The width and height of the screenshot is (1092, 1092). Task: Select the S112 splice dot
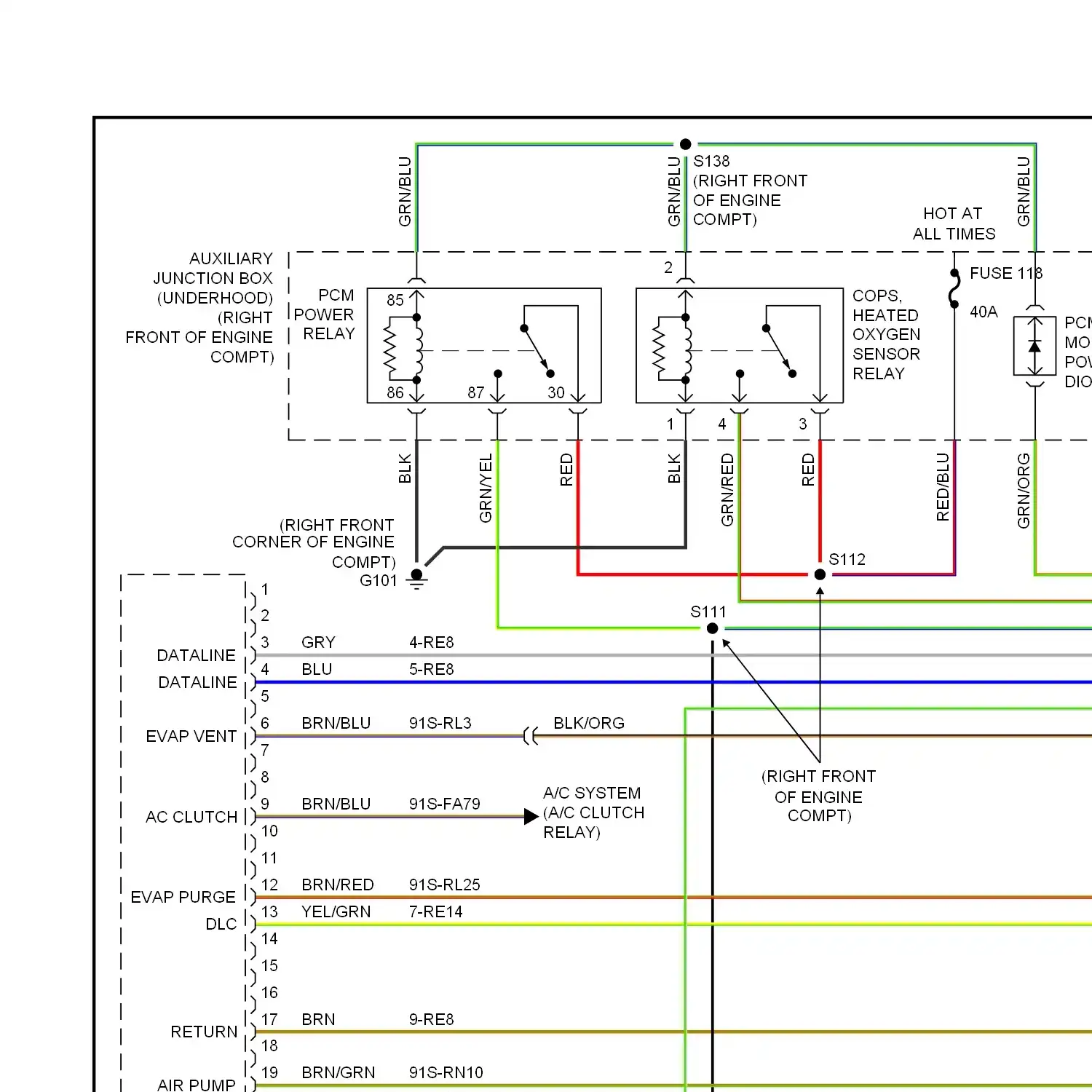[820, 574]
